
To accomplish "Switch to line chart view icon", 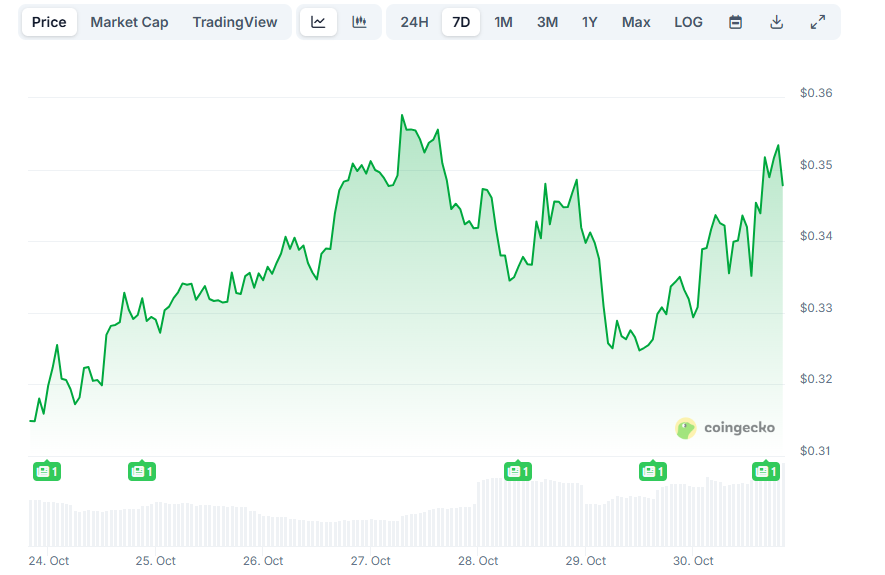I will pos(318,22).
